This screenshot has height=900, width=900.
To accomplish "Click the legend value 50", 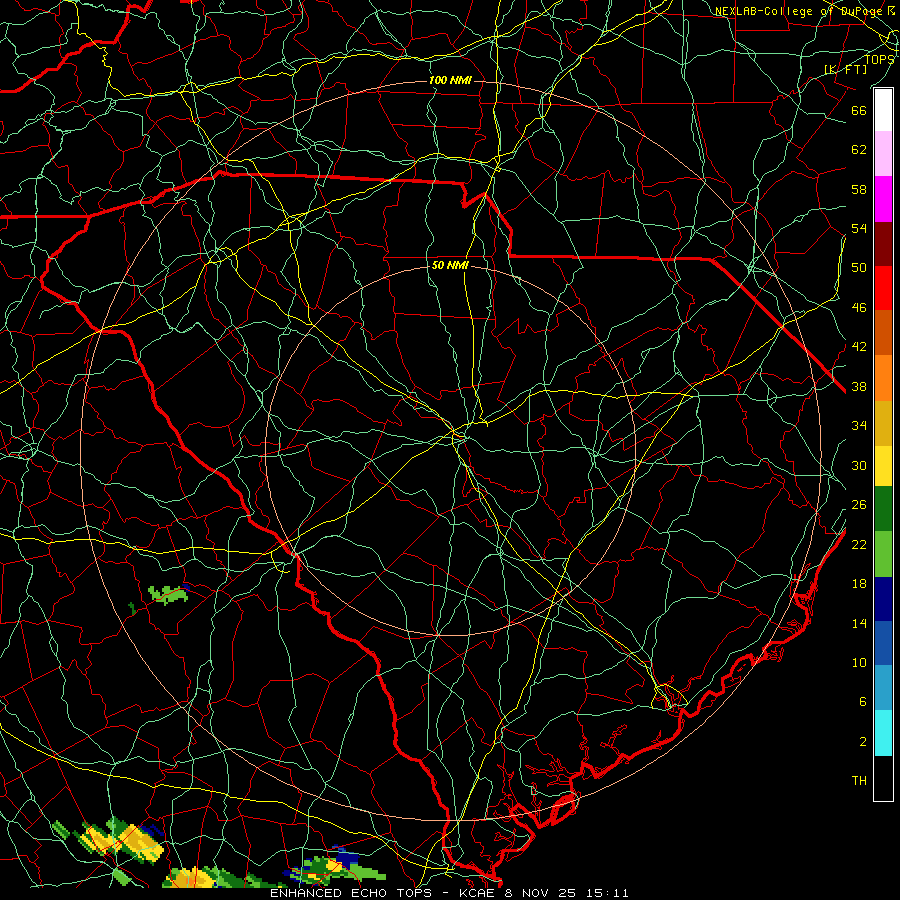I will click(x=859, y=267).
